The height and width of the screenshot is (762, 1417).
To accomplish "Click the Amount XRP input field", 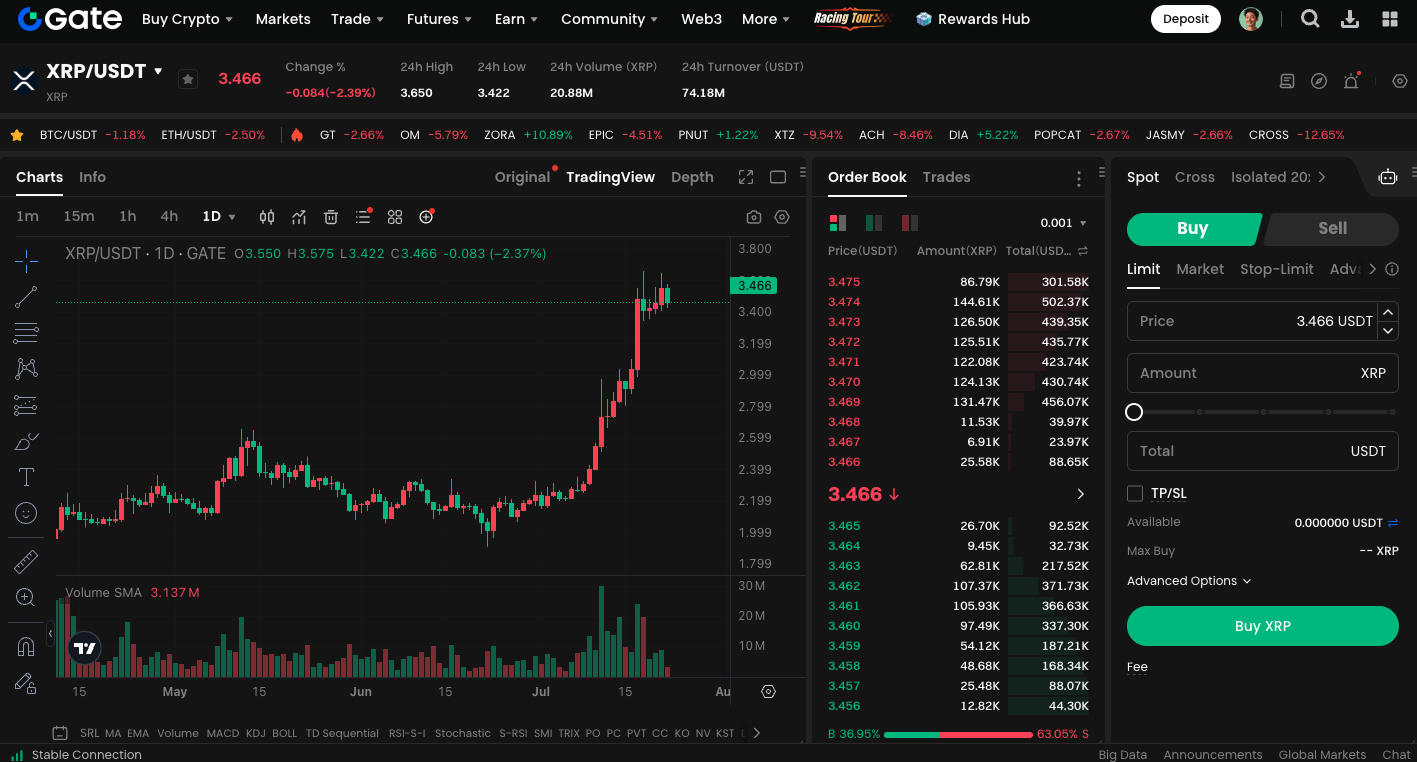I will pos(1263,373).
